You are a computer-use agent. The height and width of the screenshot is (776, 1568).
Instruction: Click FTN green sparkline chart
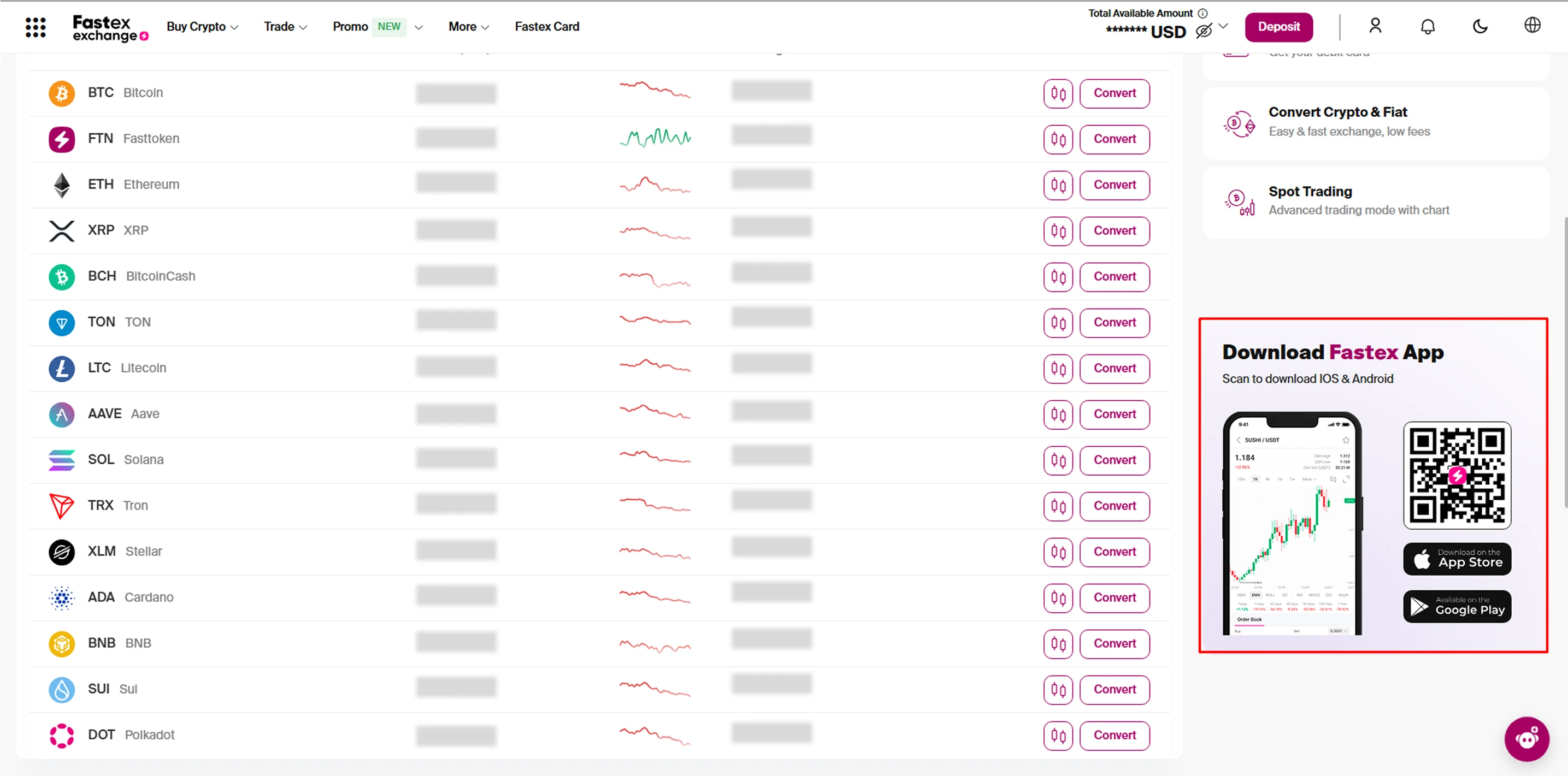[x=655, y=138]
